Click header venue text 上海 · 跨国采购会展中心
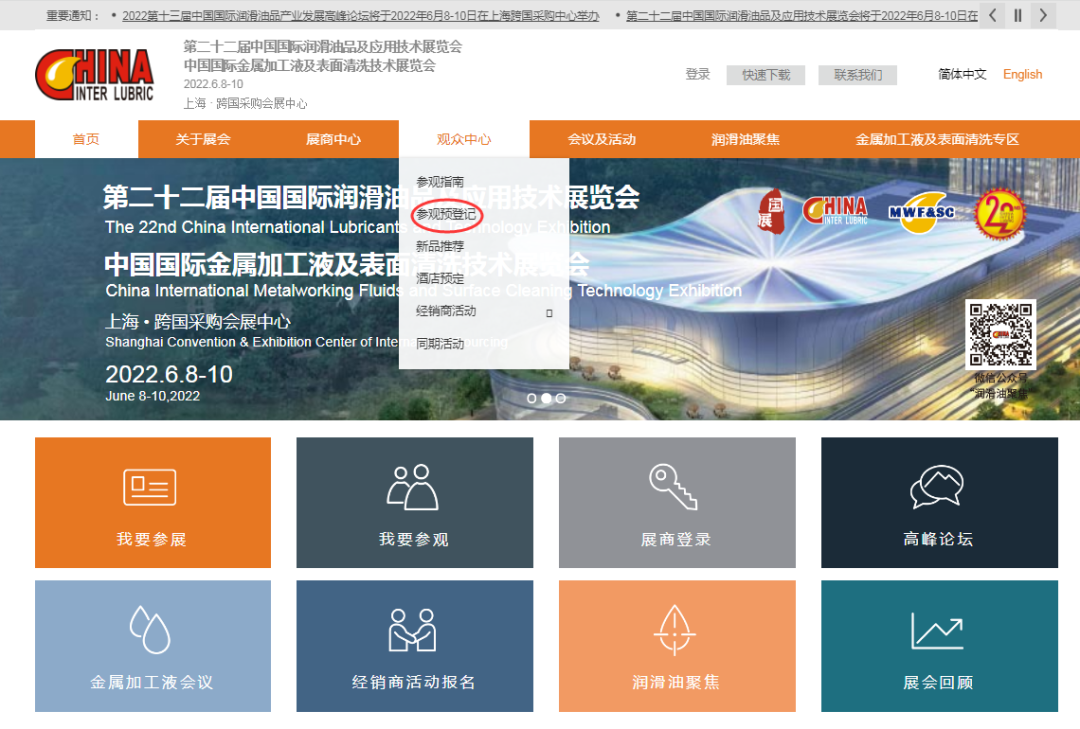 [x=245, y=103]
